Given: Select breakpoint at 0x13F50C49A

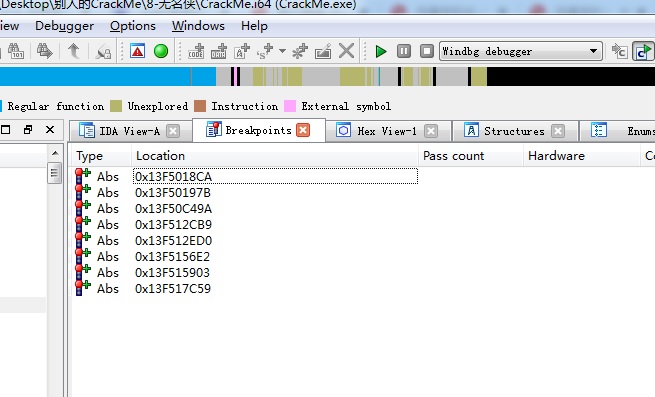Looking at the screenshot, I should coord(173,209).
